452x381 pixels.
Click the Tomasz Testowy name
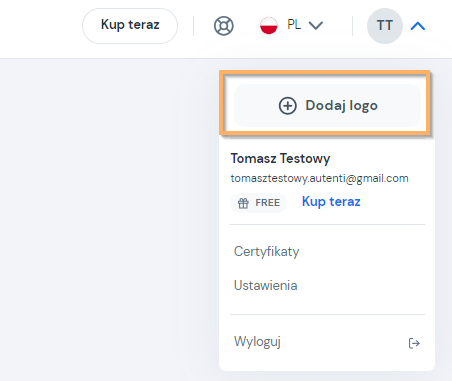280,158
